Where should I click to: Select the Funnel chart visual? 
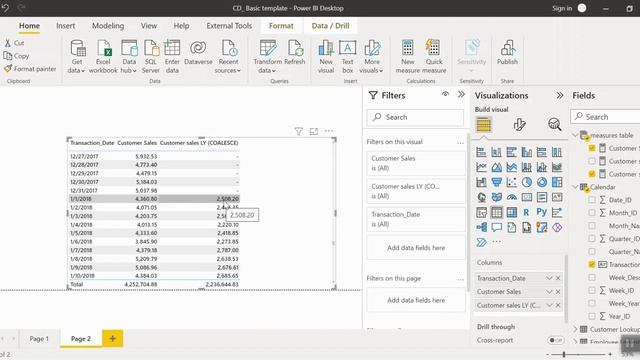click(x=496, y=182)
